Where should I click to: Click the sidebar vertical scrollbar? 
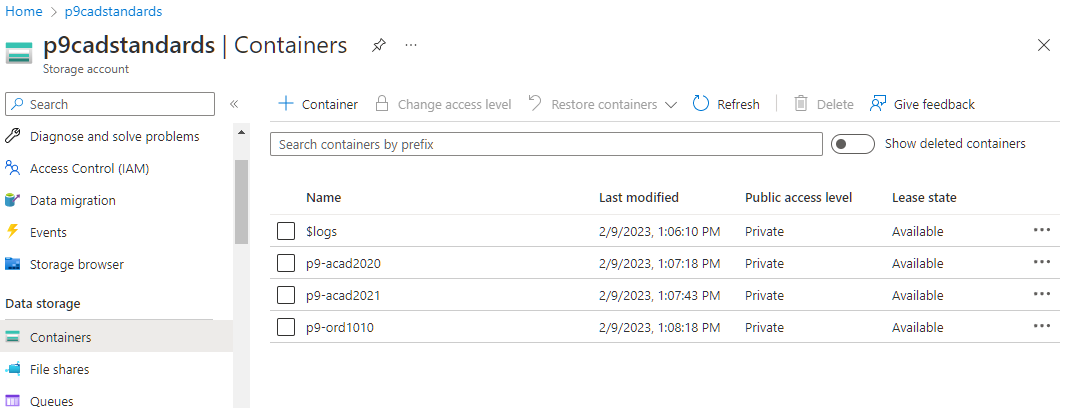(x=241, y=202)
